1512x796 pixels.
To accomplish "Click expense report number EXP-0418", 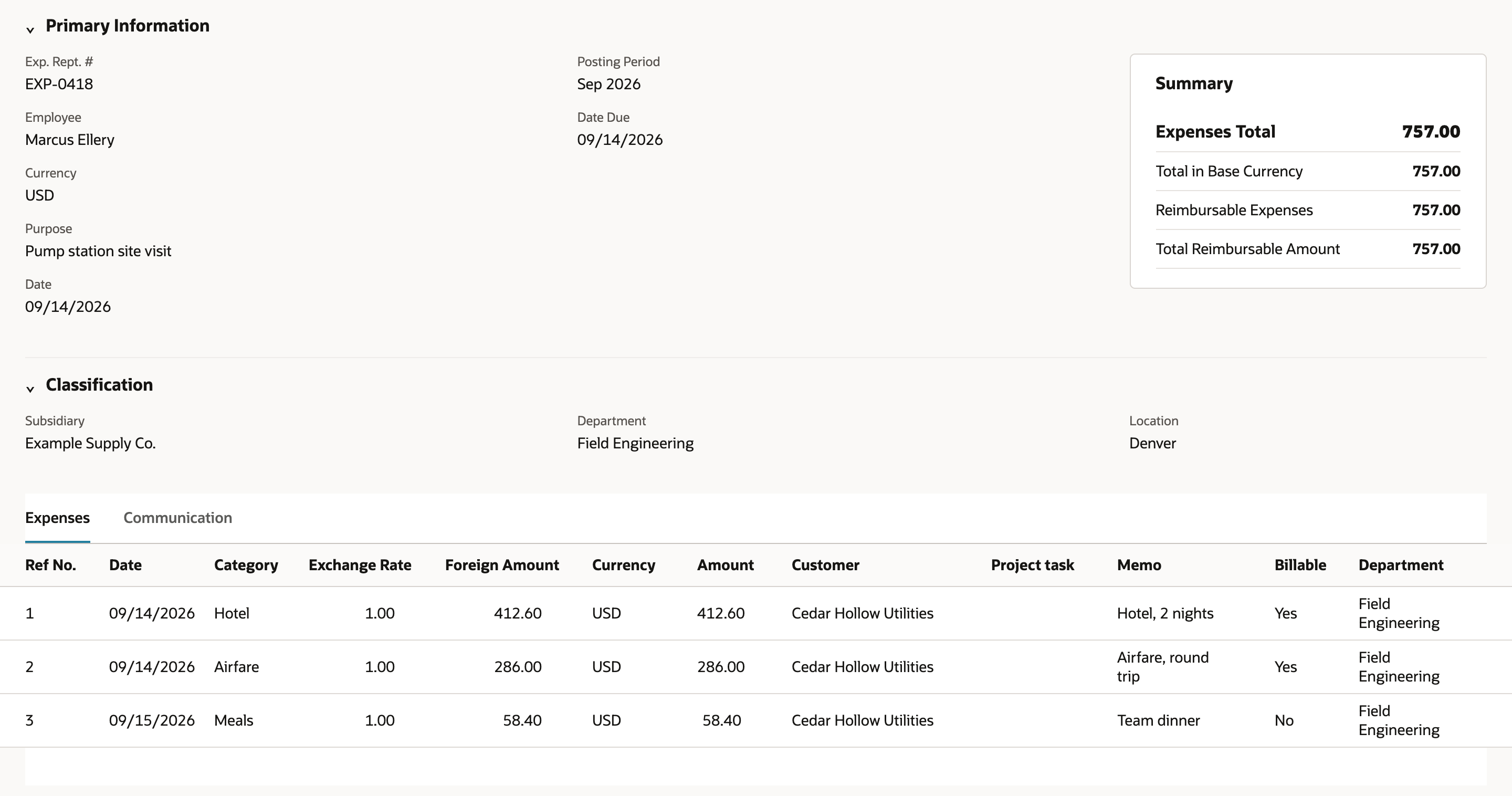I will point(59,84).
